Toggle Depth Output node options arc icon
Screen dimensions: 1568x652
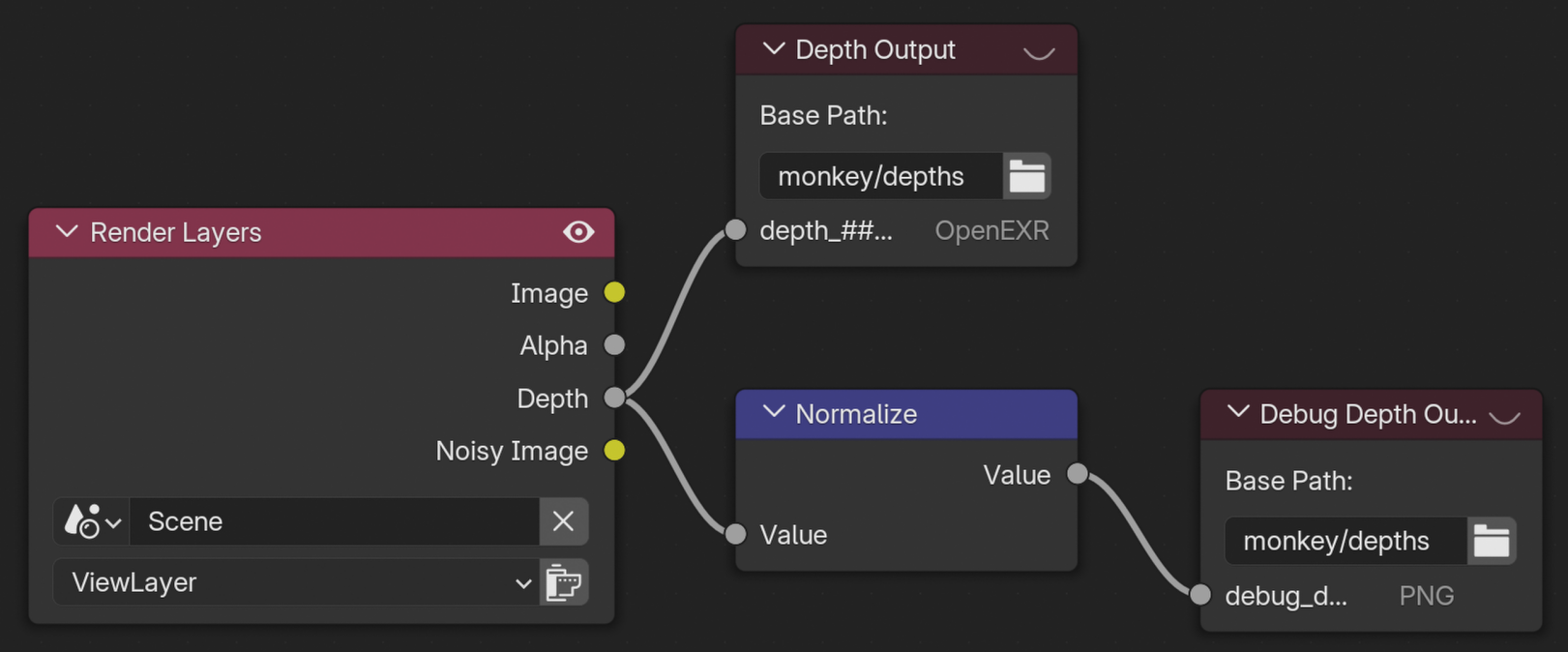1039,52
